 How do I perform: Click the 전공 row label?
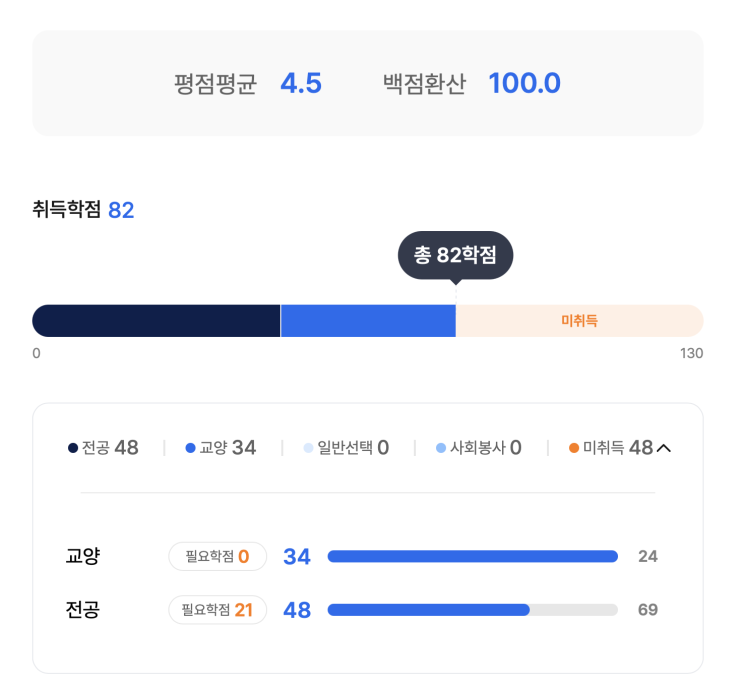84,610
